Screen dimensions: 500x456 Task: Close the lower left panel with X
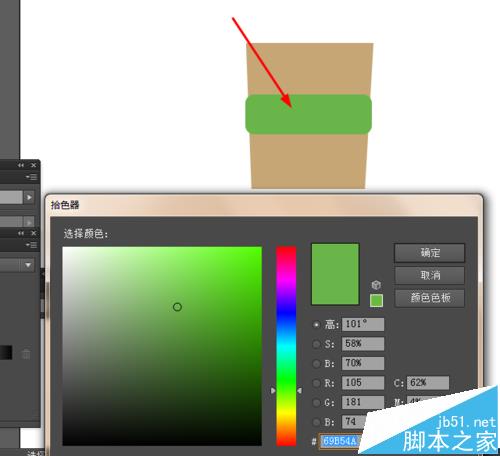coord(33,233)
